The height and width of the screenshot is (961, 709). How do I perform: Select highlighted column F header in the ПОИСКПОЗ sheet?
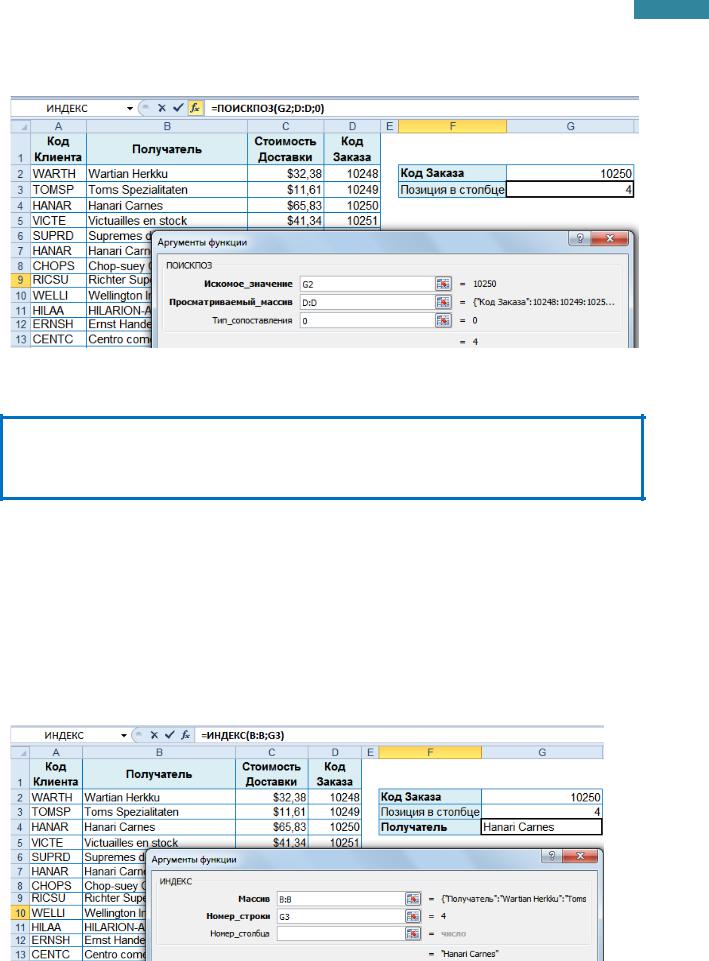pyautogui.click(x=452, y=126)
